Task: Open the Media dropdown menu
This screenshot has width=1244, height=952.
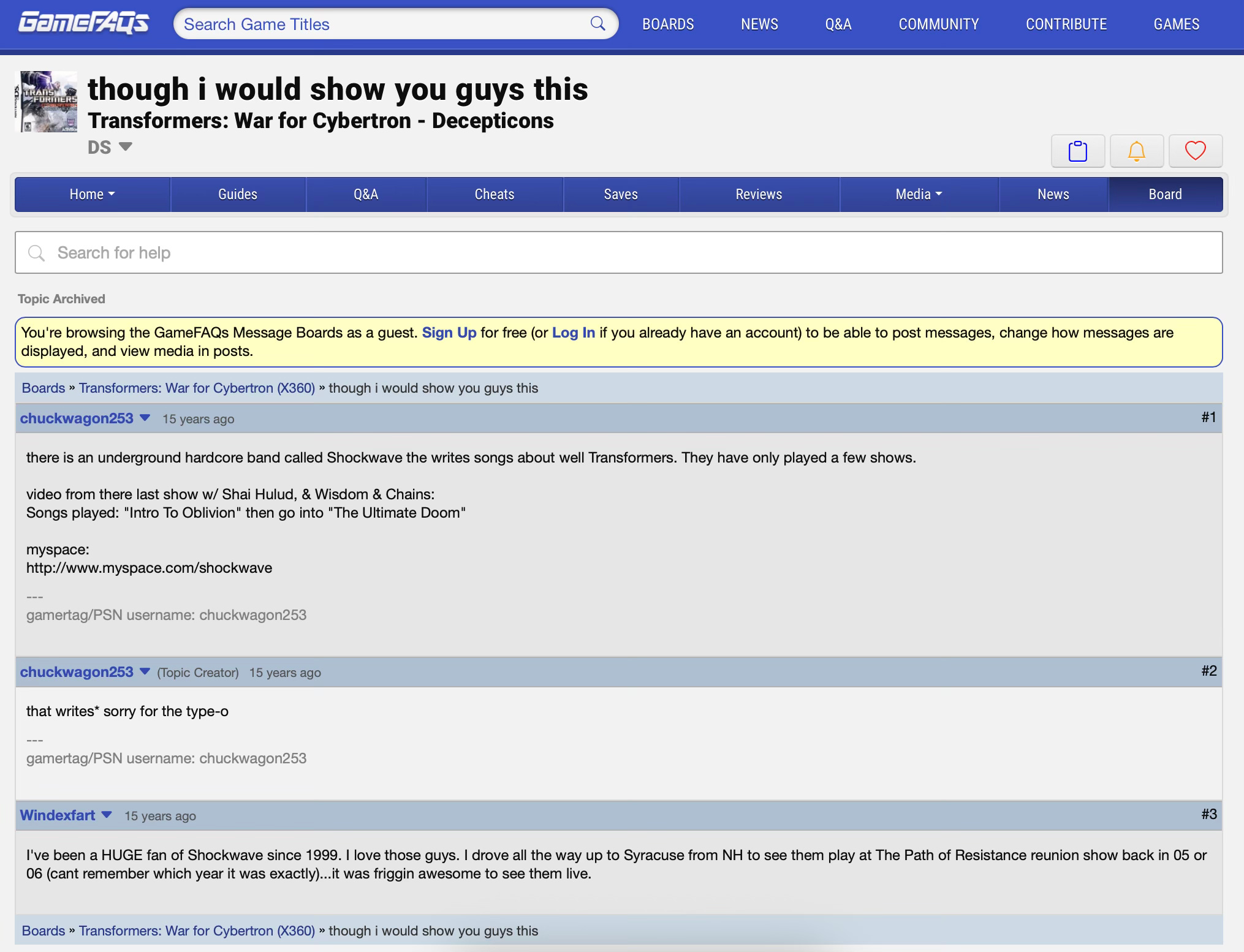Action: pos(918,194)
